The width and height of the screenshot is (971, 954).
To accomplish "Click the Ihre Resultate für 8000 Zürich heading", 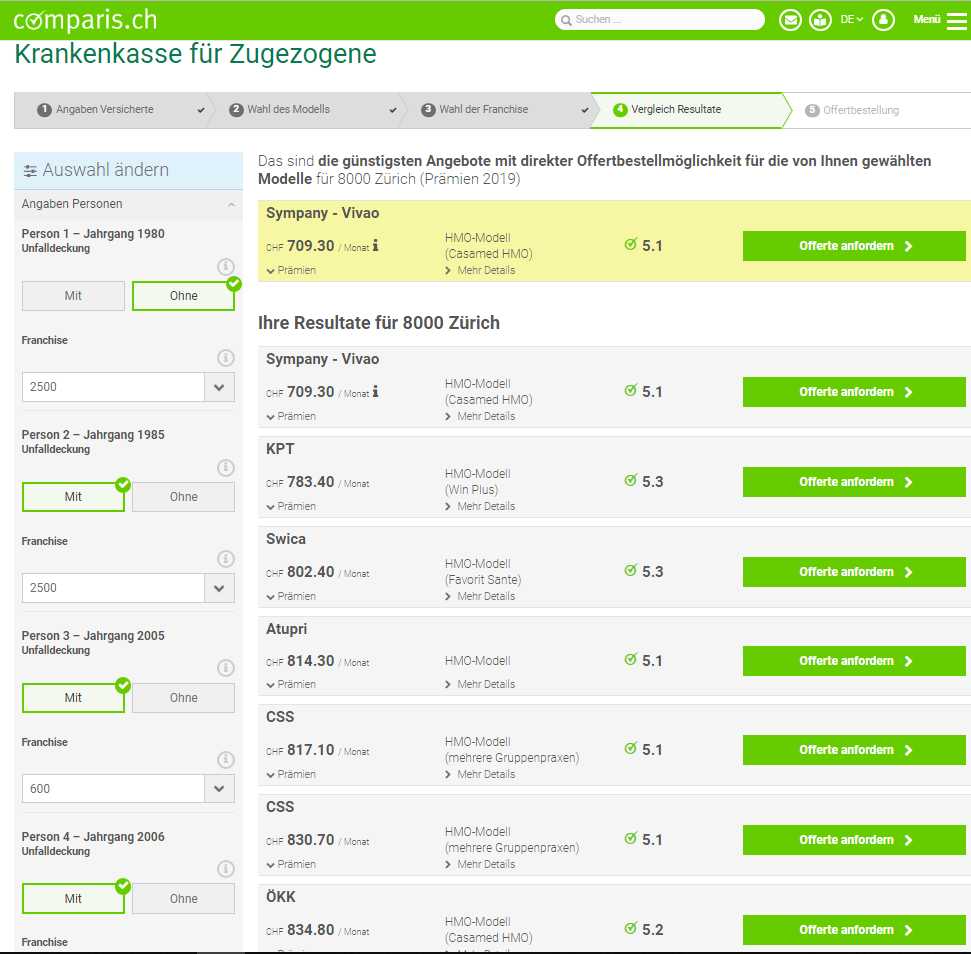I will [x=379, y=323].
